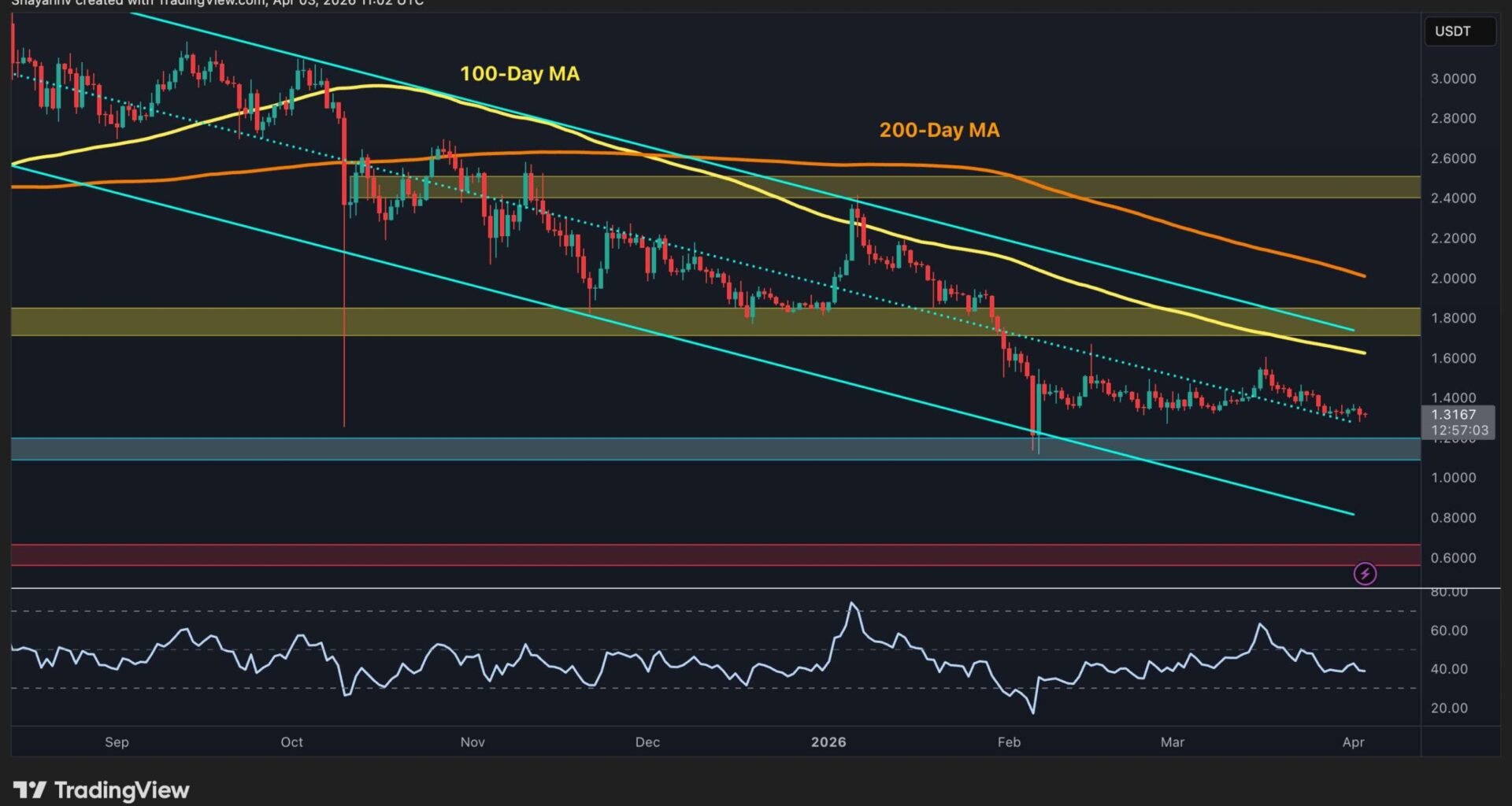Click the purple lightning bolt icon
Image resolution: width=1512 pixels, height=806 pixels.
(x=1365, y=574)
